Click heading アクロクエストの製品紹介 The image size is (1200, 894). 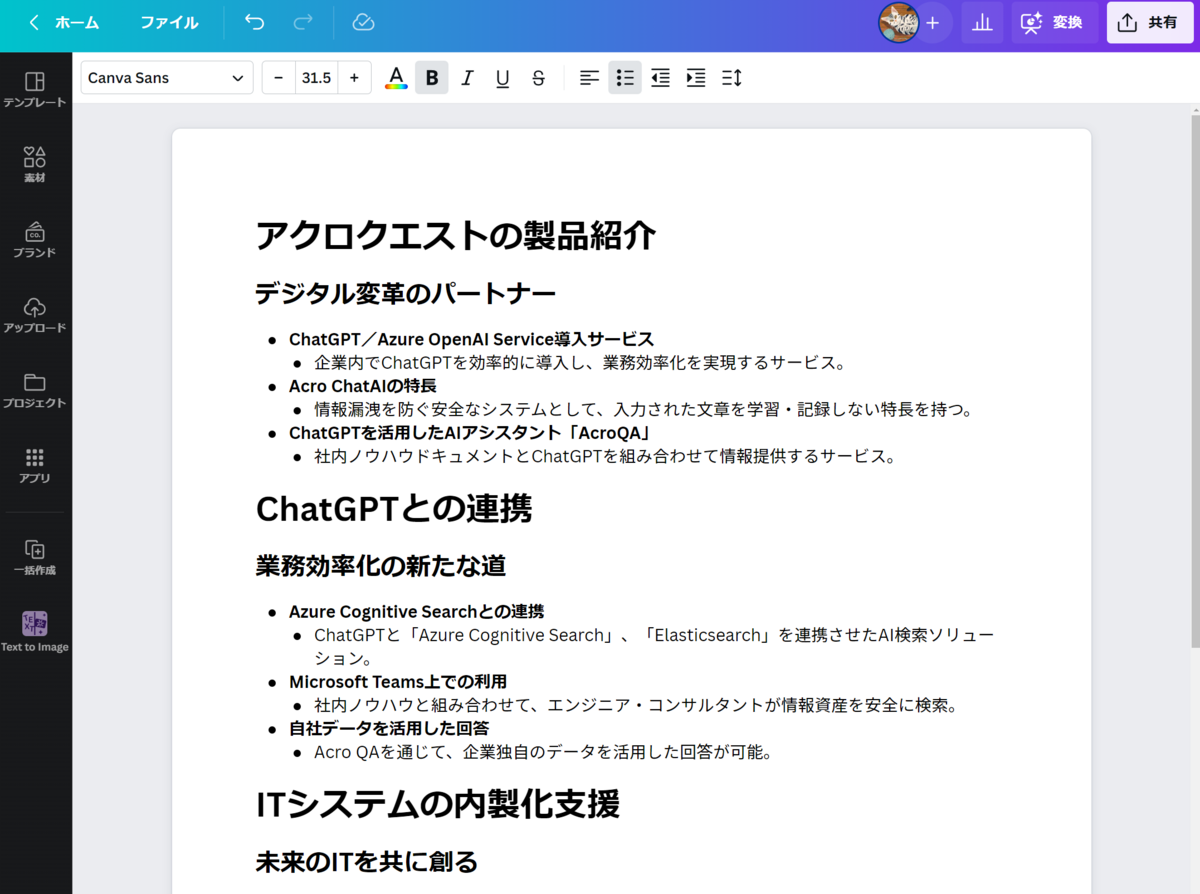click(456, 236)
